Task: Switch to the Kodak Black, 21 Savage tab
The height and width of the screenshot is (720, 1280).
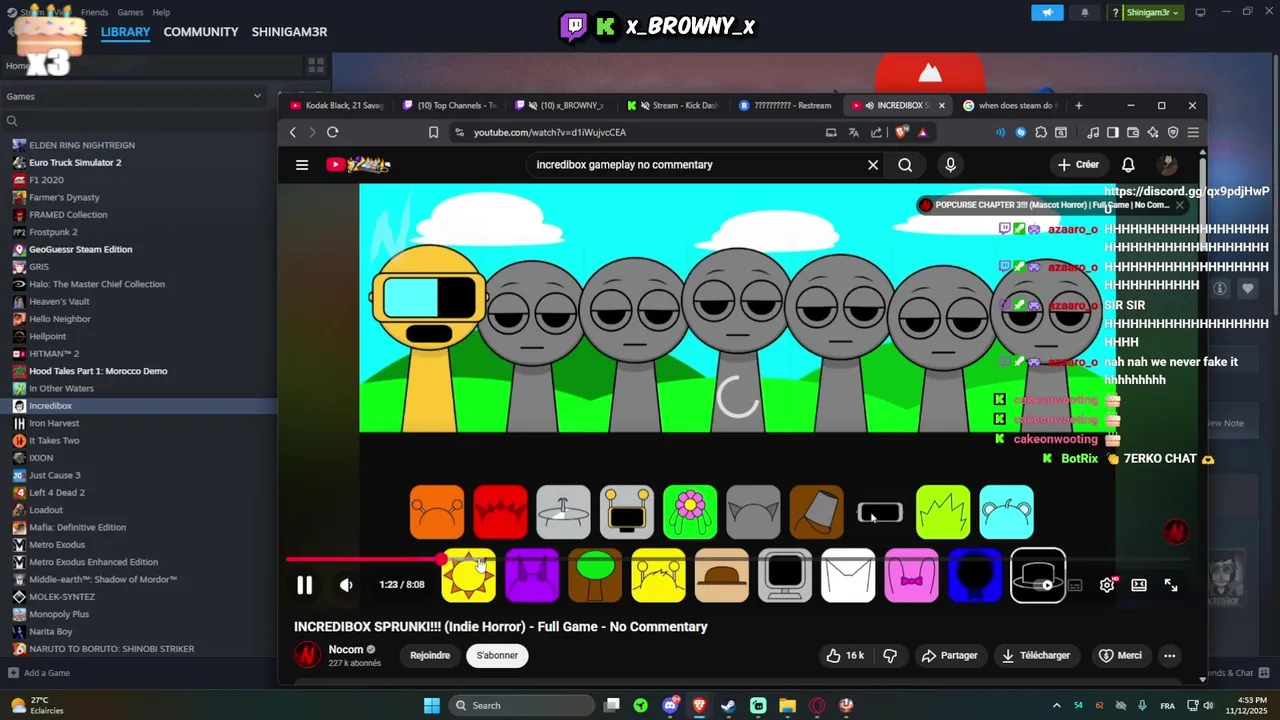Action: [x=335, y=105]
